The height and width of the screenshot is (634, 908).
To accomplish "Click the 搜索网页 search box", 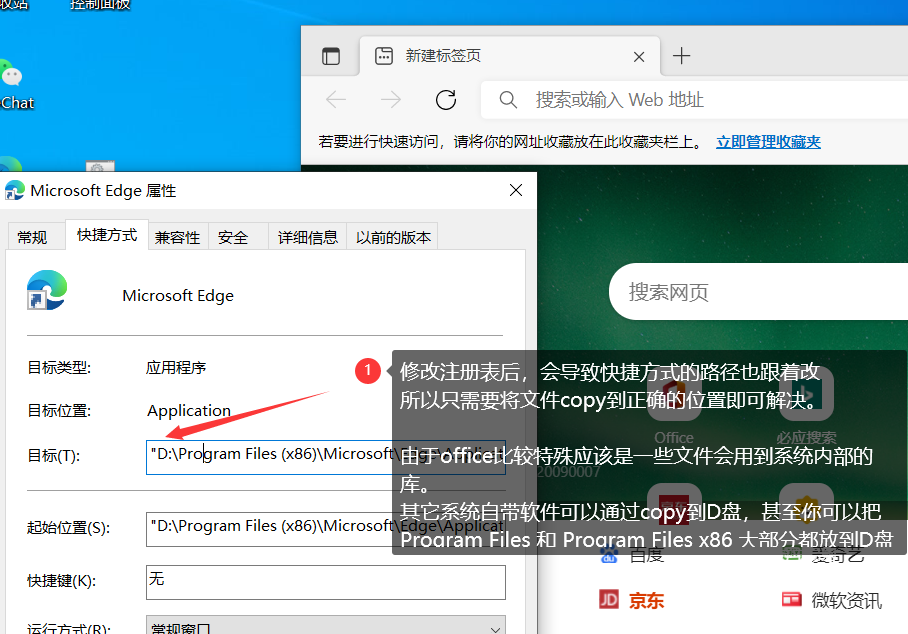I will 759,292.
